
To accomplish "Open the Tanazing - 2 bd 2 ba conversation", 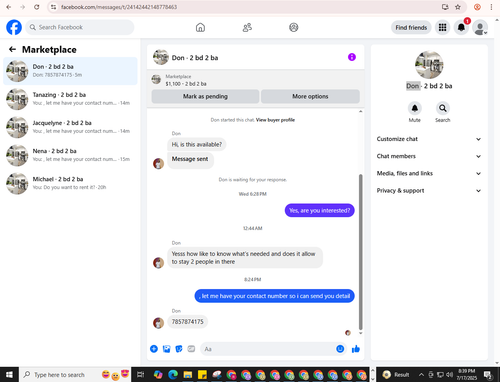I will 70,99.
